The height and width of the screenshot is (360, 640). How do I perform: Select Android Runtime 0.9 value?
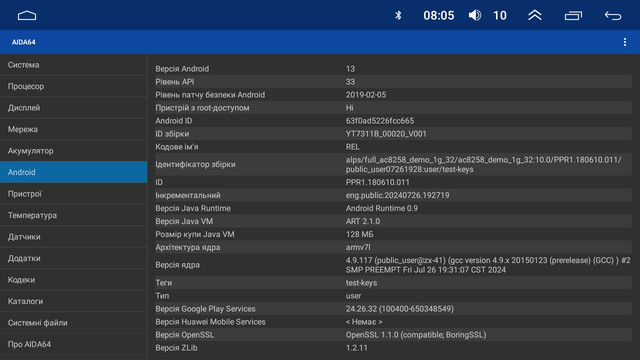(382, 208)
